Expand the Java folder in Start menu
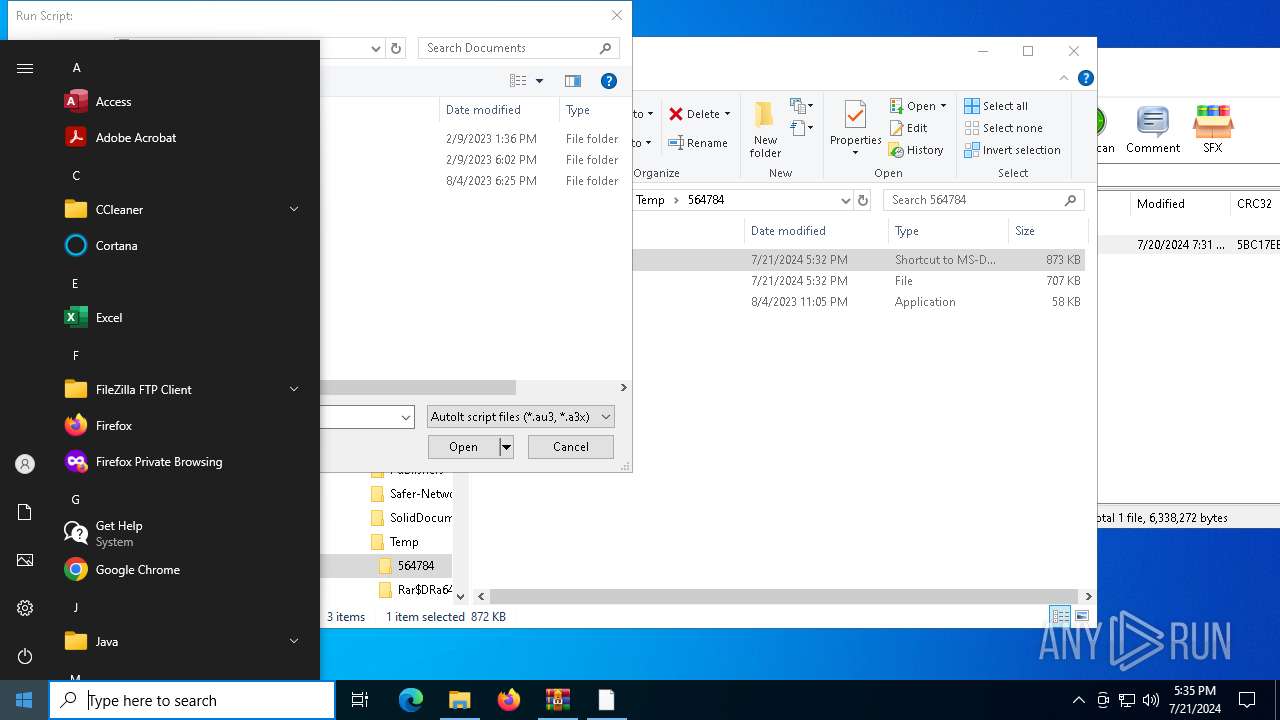This screenshot has height=720, width=1280. tap(294, 641)
